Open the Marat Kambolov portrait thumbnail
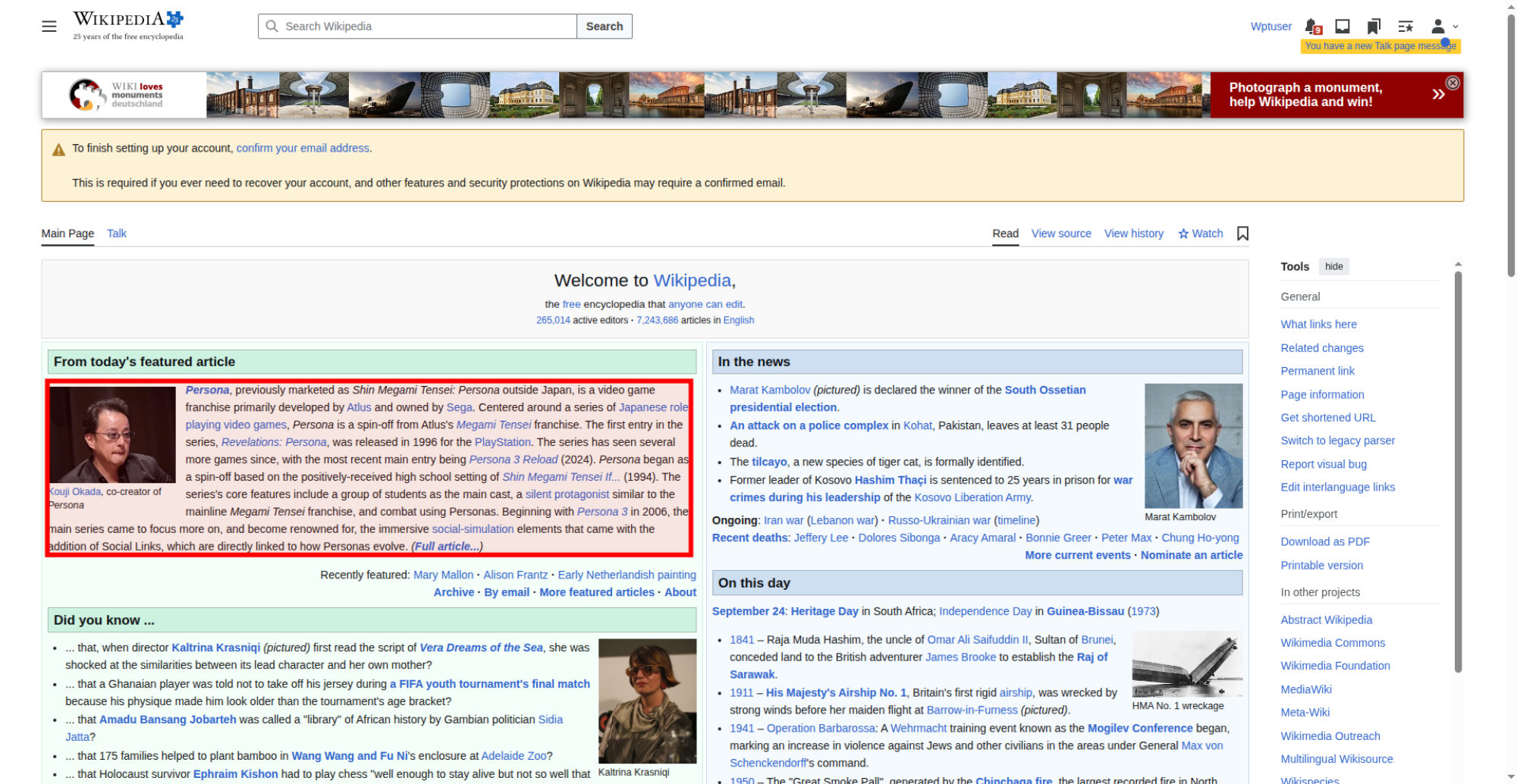This screenshot has width=1517, height=784. [1193, 446]
